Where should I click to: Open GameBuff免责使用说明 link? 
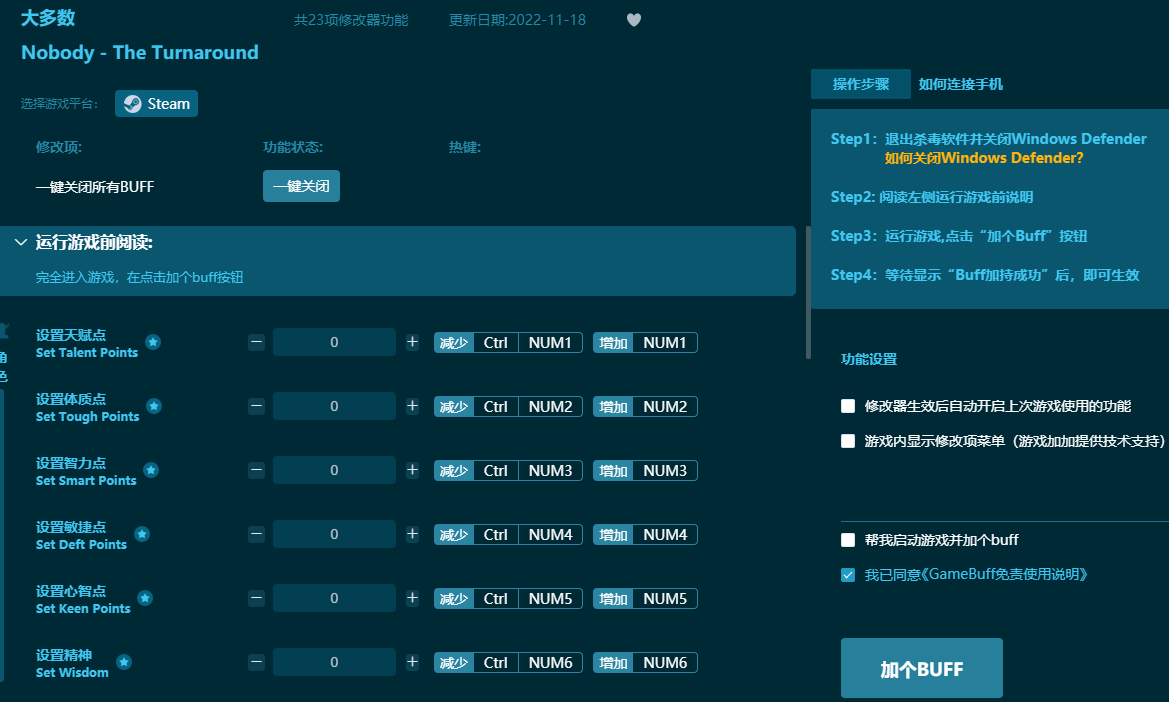click(1004, 575)
